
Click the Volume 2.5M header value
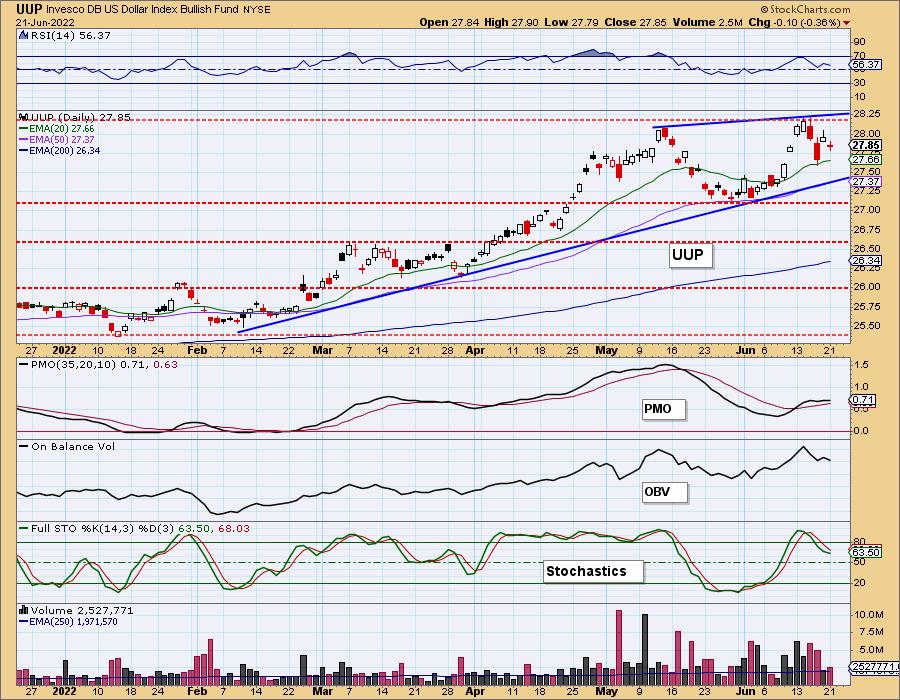[x=707, y=22]
